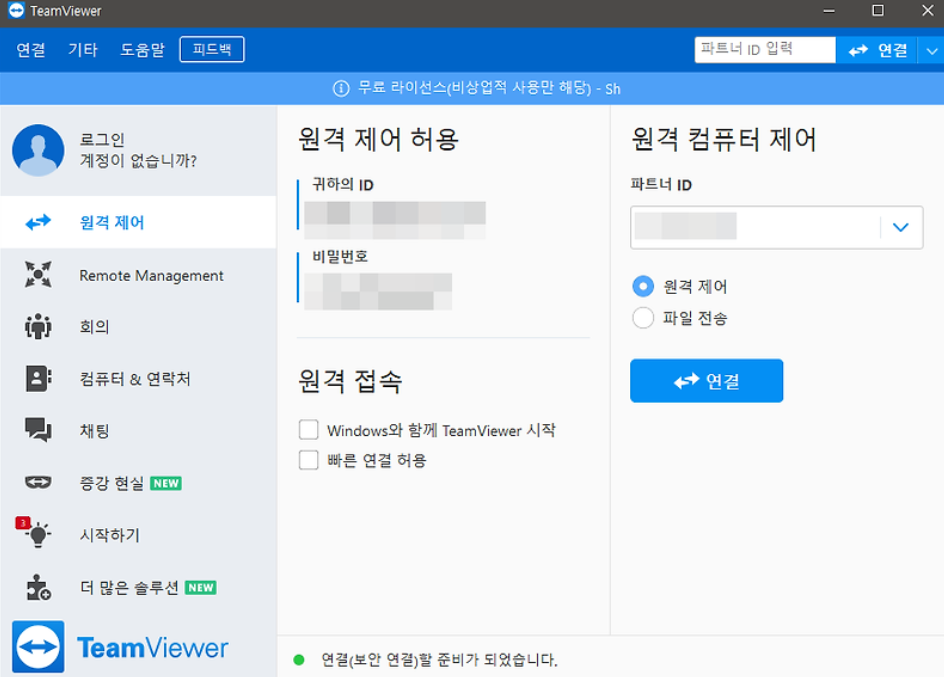Open the 컴퓨터 & 연락처 sidebar item
Screen dimensions: 944x677
pos(138,379)
